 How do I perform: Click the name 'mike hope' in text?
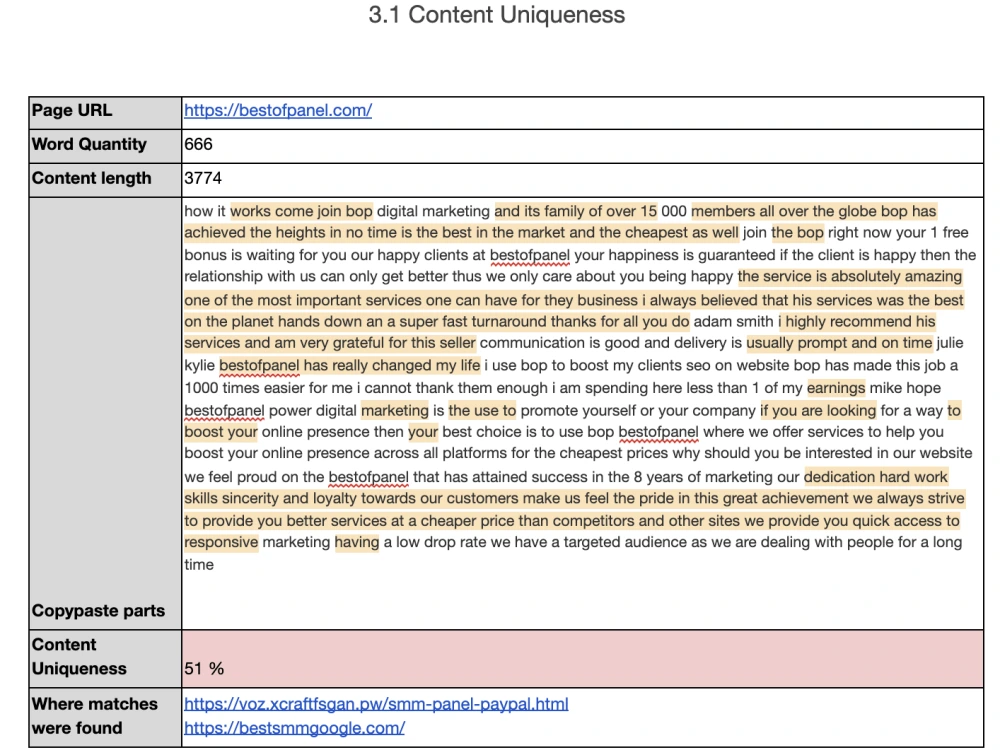click(905, 388)
